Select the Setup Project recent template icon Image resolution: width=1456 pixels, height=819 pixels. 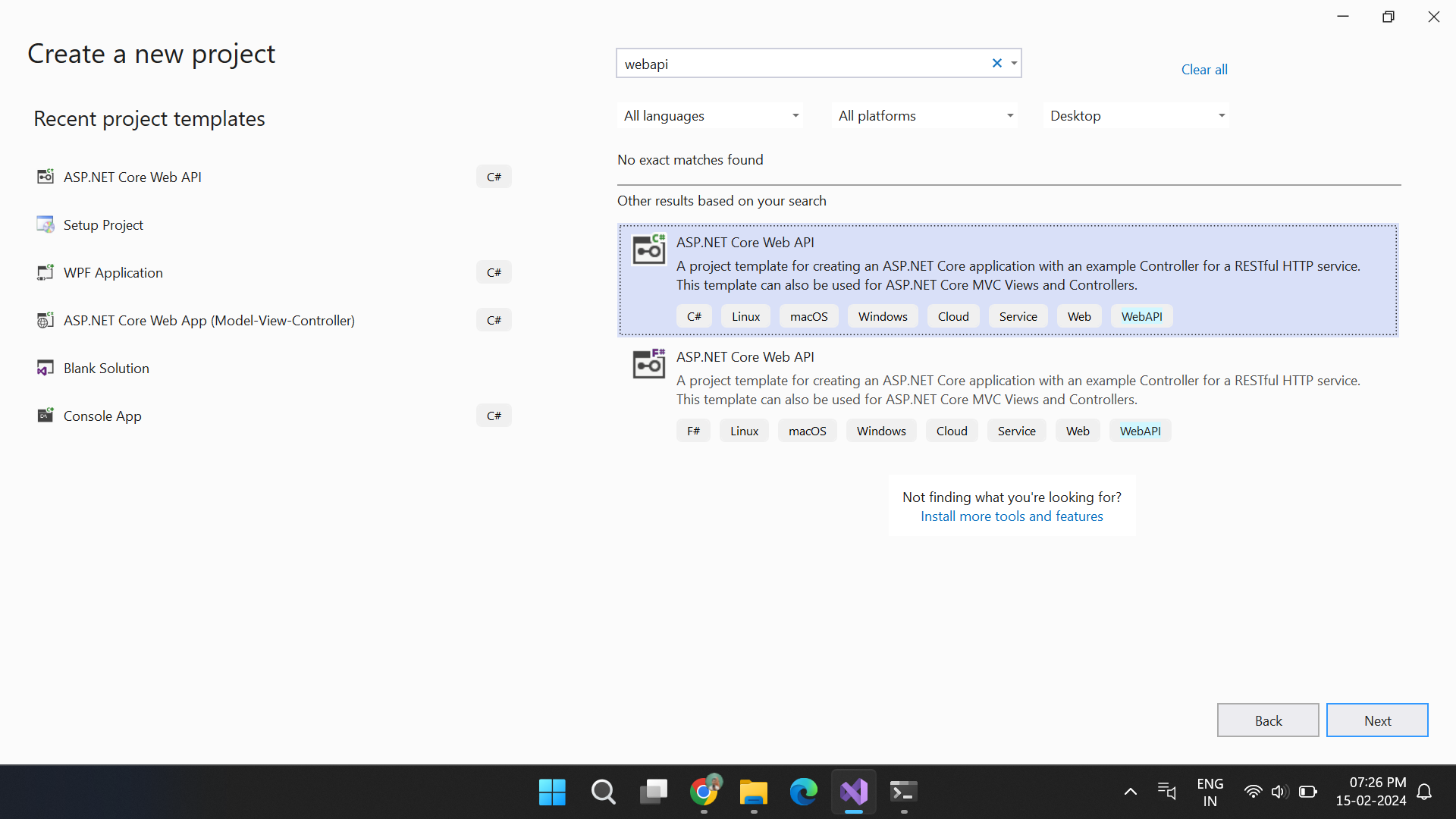pyautogui.click(x=45, y=224)
